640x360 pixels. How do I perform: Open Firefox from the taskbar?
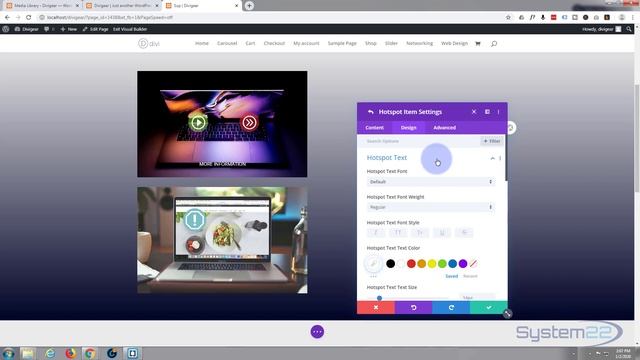pos(71,353)
